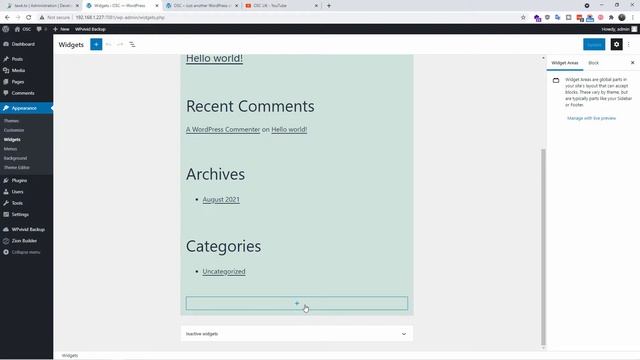Click the Widgets breadcrumb in the footer

point(70,356)
